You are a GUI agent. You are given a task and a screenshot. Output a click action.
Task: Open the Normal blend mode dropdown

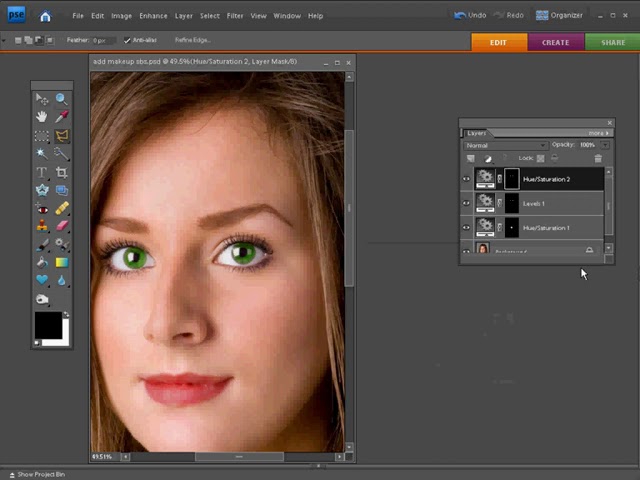click(x=505, y=145)
